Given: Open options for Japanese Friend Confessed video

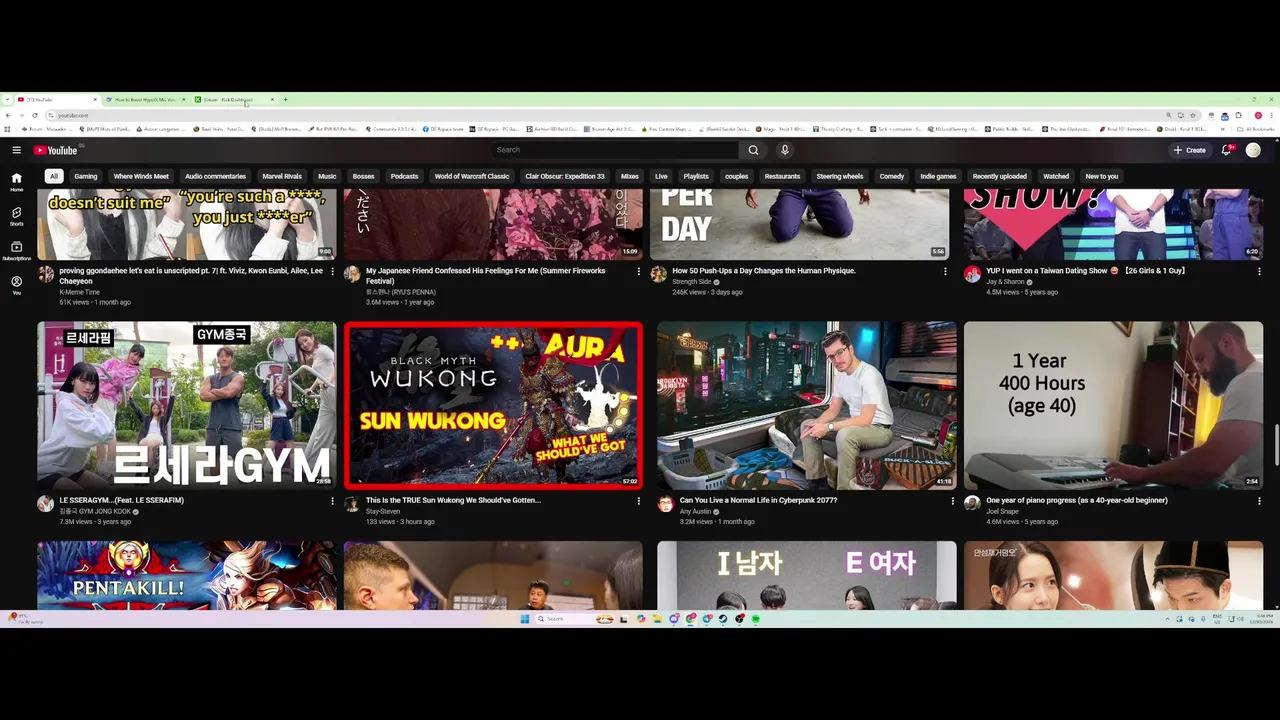Looking at the screenshot, I should (638, 271).
